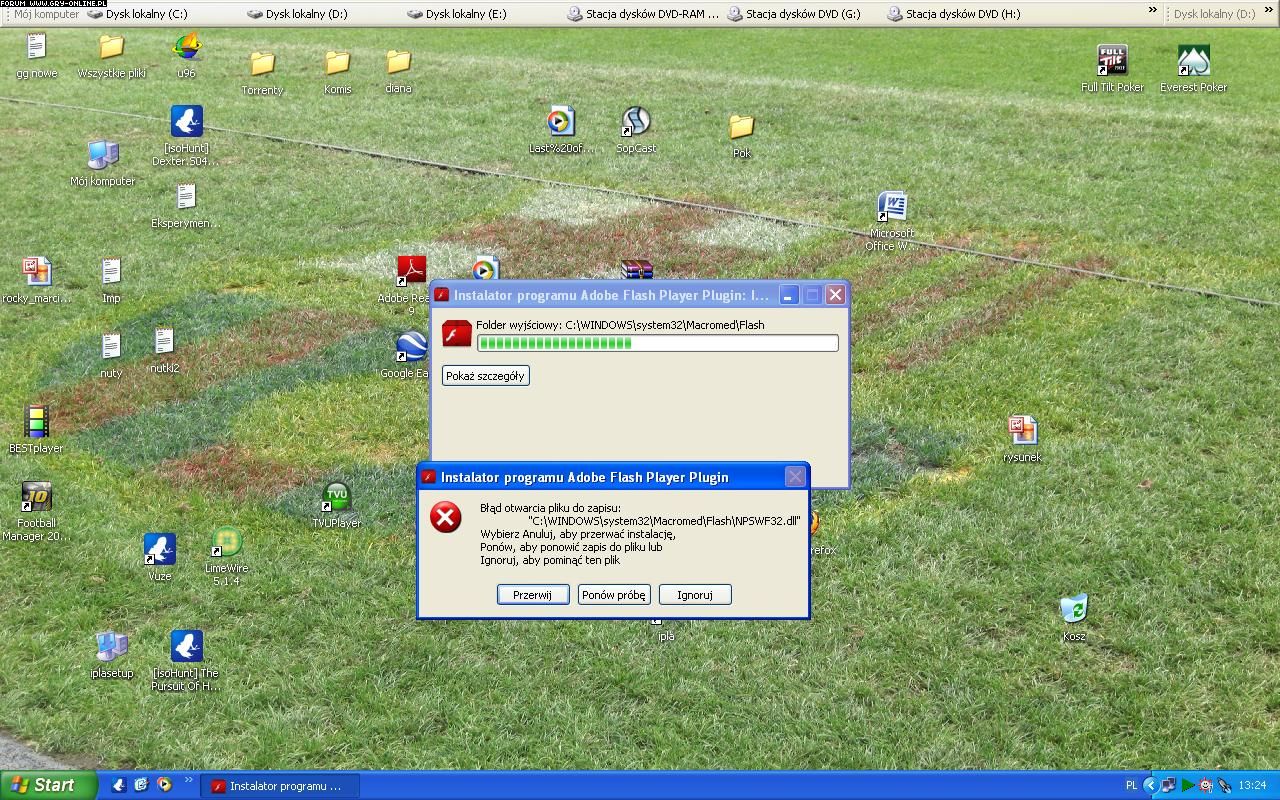Expand the Quick Launch overflow chevron

[x=188, y=781]
